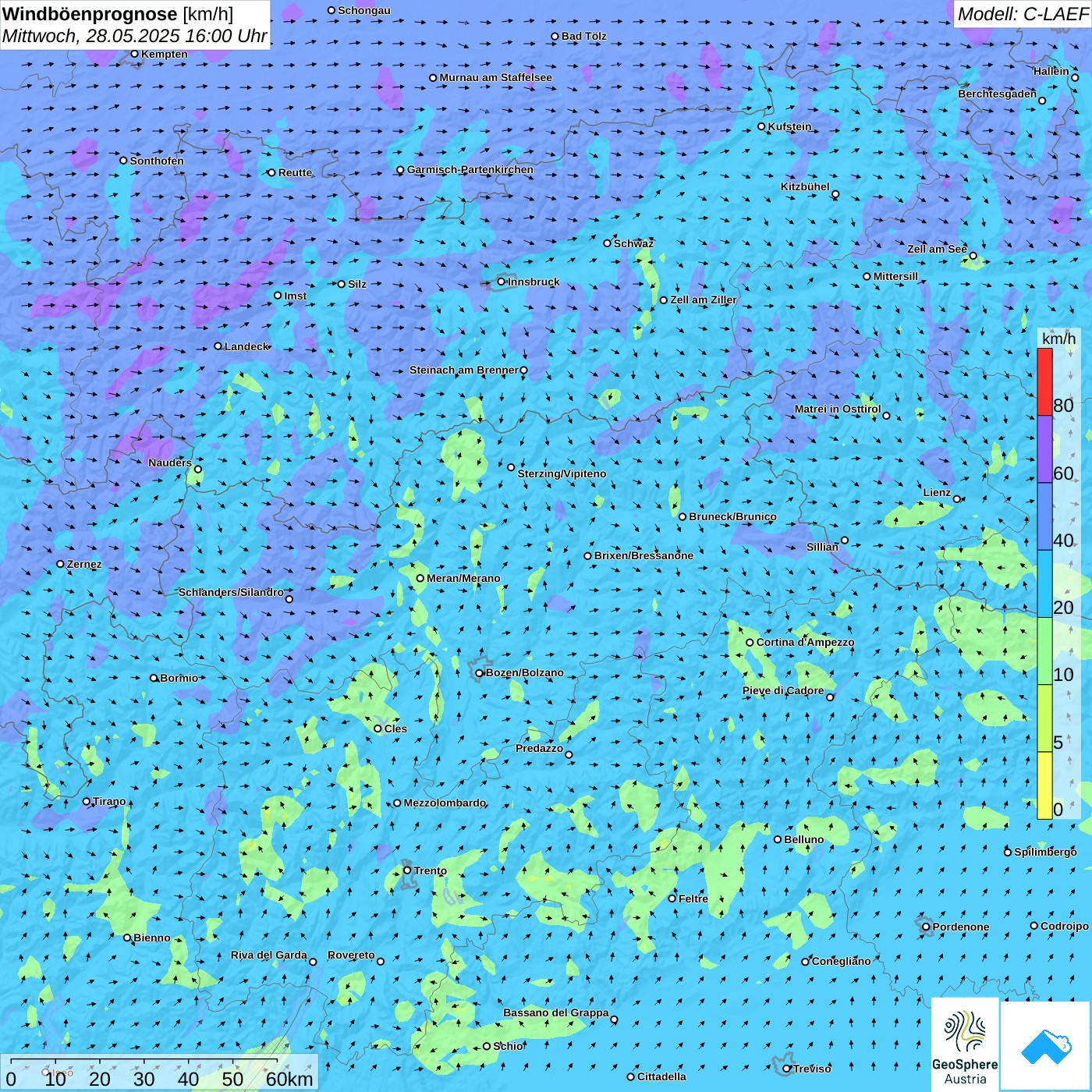Click the 'Conegliano' label
The width and height of the screenshot is (1092, 1092).
842,961
